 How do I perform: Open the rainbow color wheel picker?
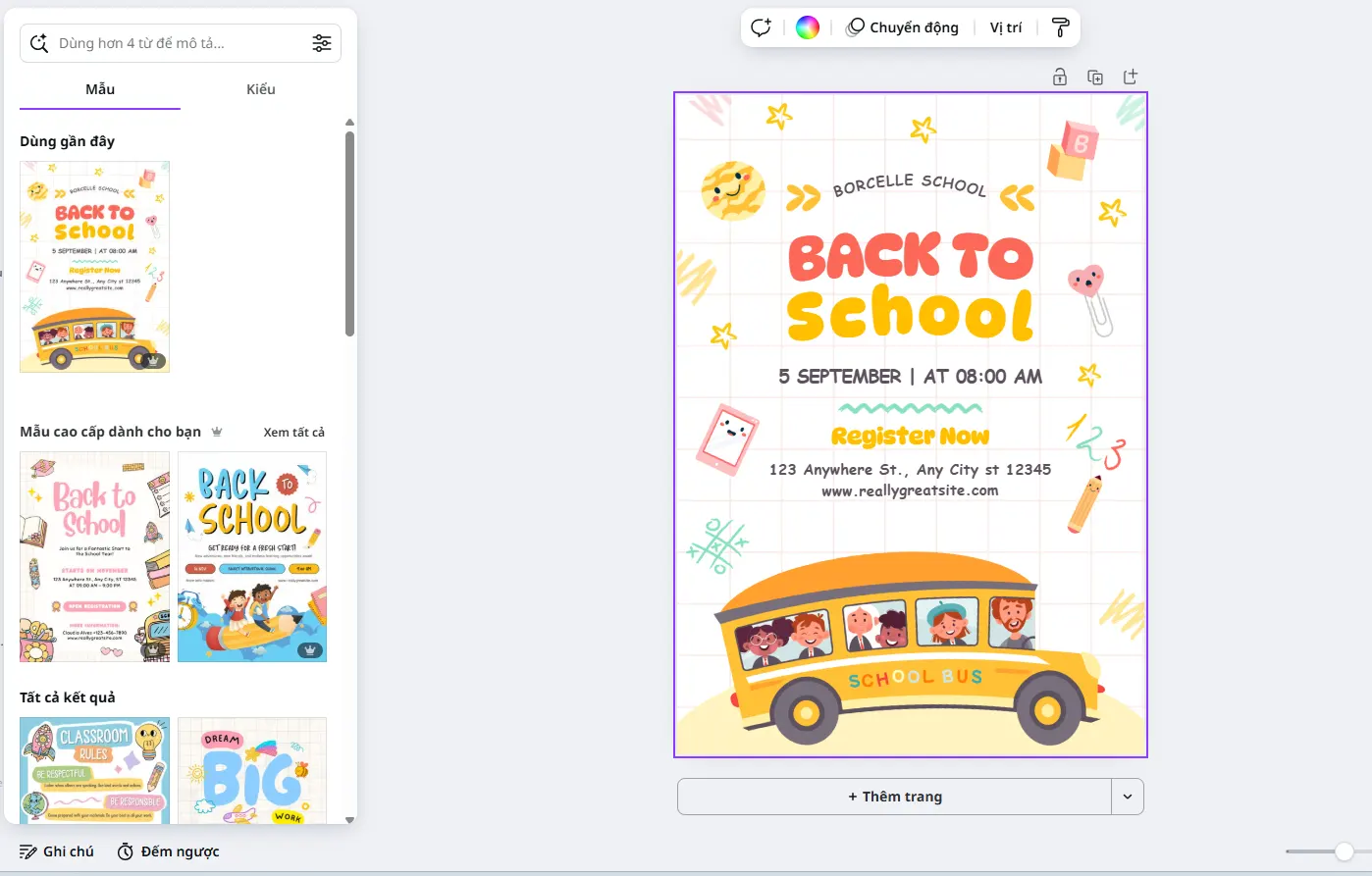(808, 27)
